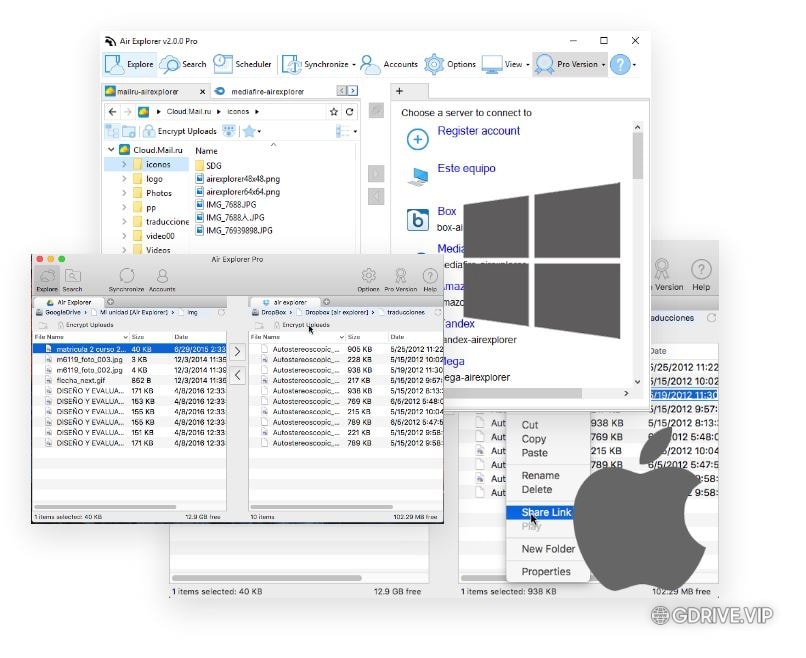Image resolution: width=806 pixels, height=658 pixels.
Task: Choose Share Link in the context menu
Action: (546, 513)
